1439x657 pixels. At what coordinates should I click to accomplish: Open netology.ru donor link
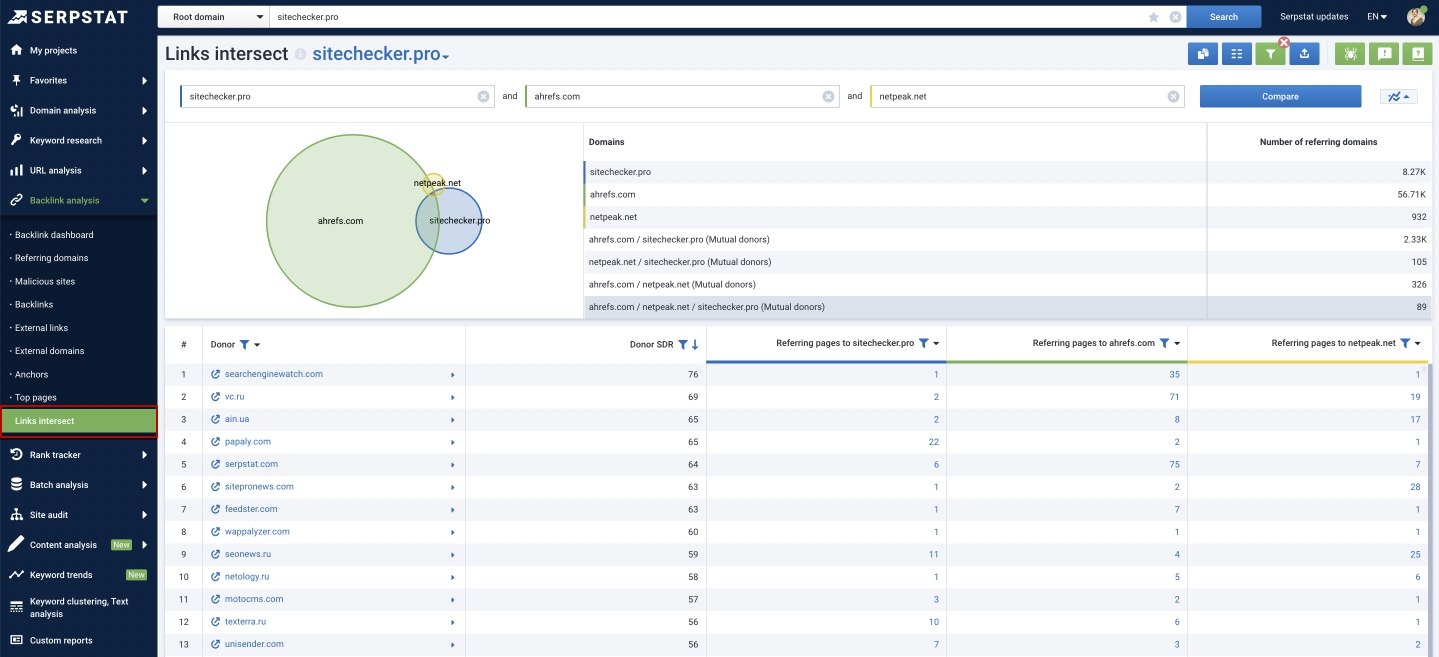(x=247, y=577)
